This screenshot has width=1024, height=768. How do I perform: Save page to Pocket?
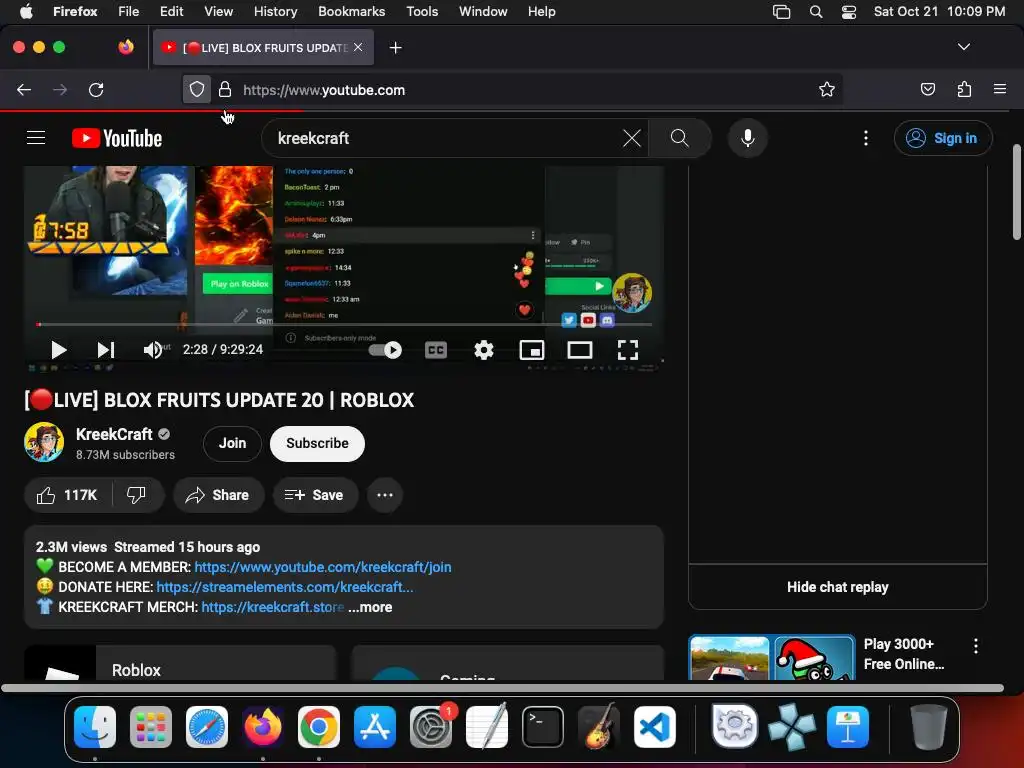928,89
